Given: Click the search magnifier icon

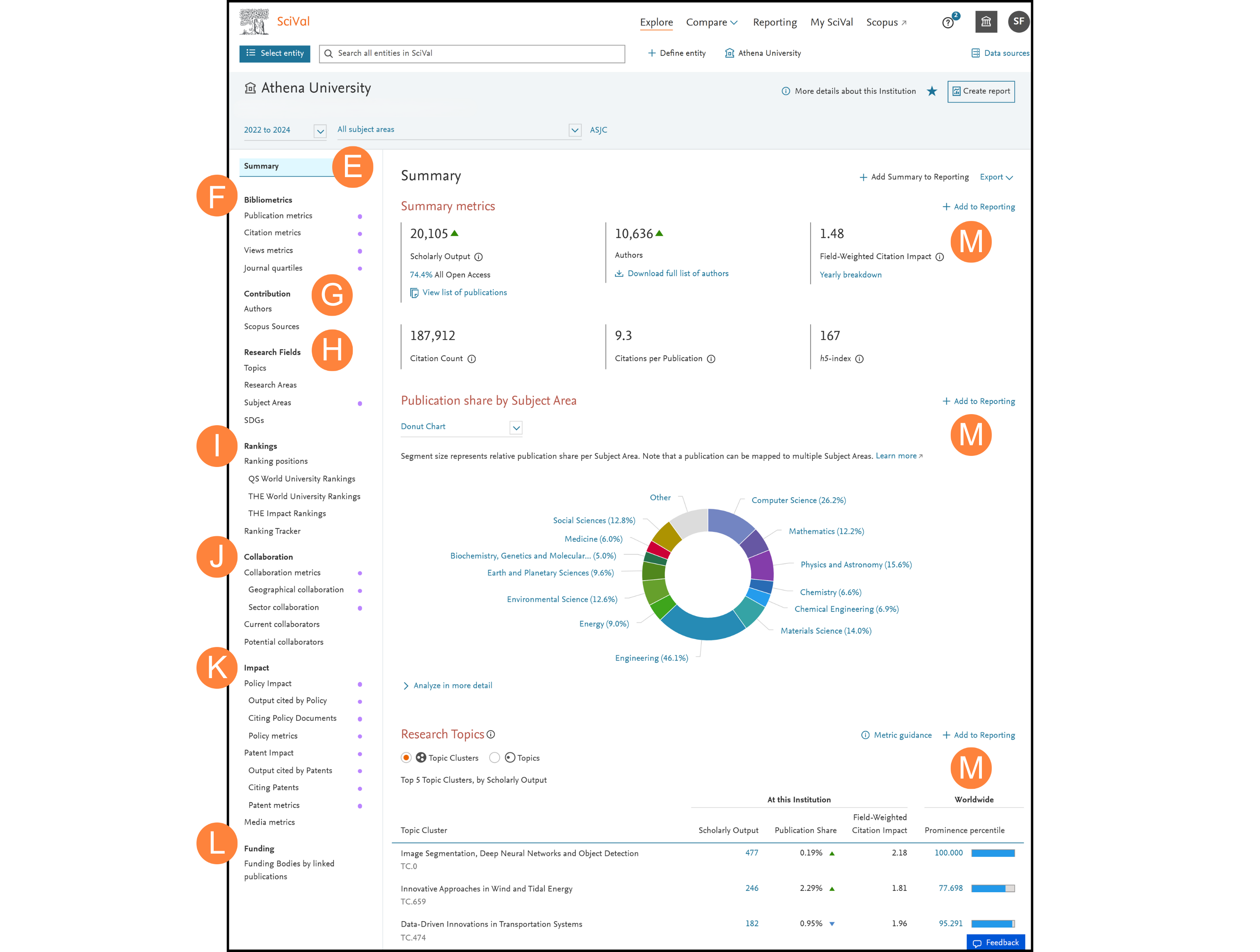Looking at the screenshot, I should pyautogui.click(x=329, y=54).
